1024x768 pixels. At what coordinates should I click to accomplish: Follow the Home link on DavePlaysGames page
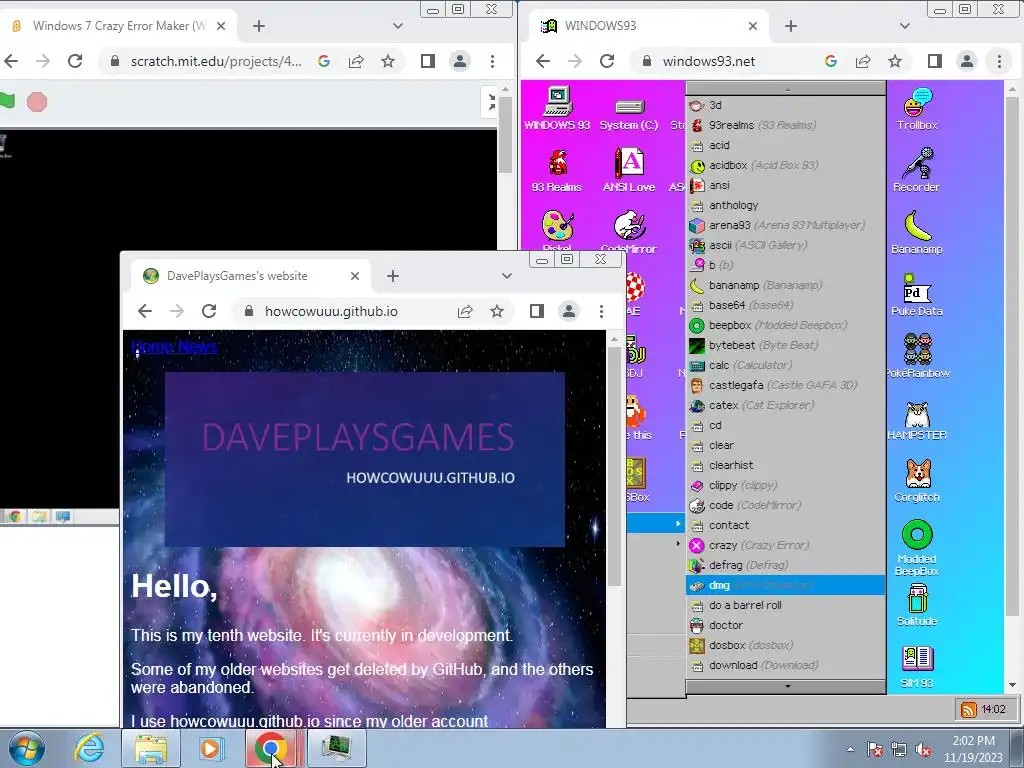coord(152,346)
